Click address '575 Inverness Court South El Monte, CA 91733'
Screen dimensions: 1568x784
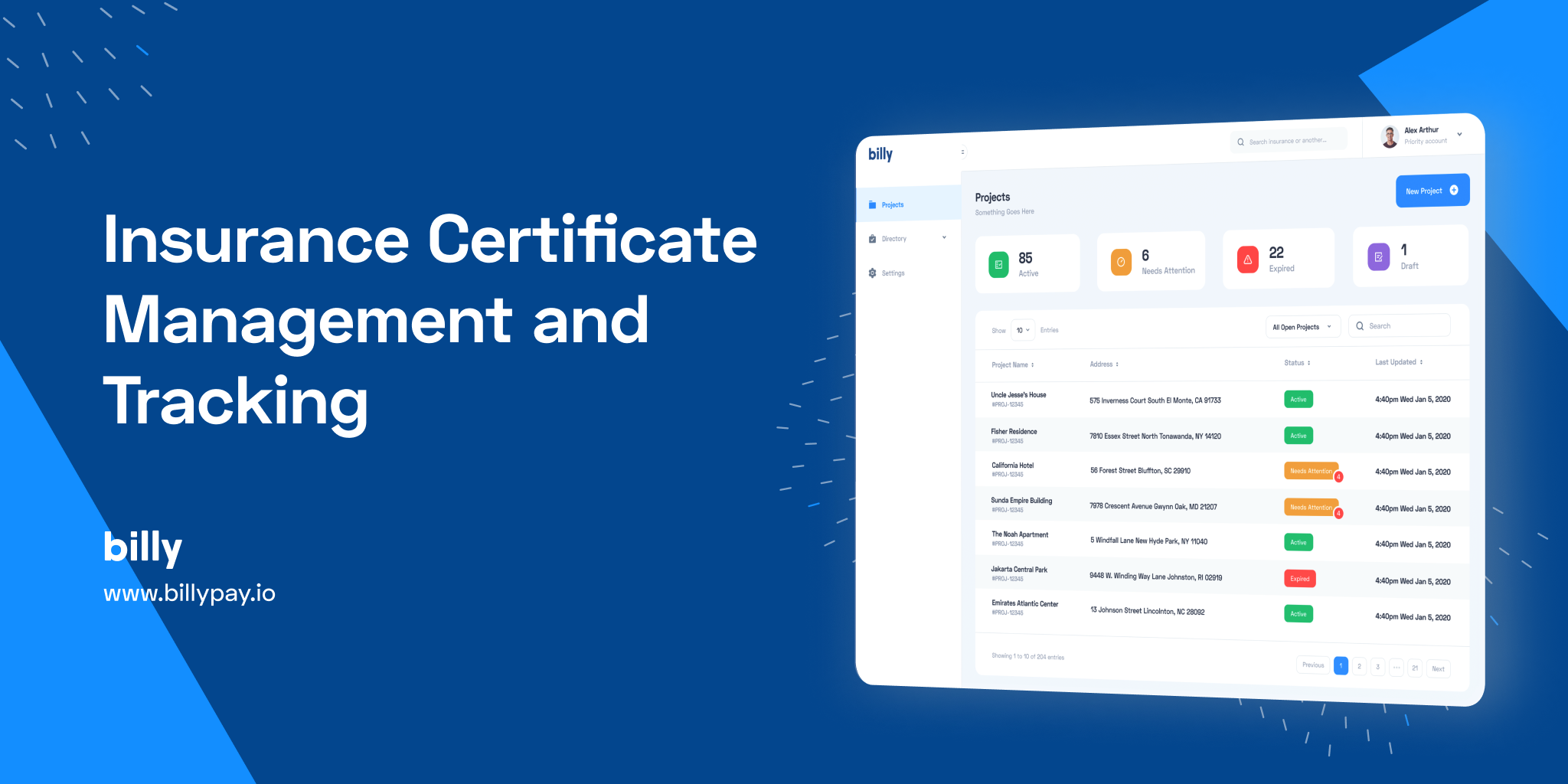tap(1155, 400)
